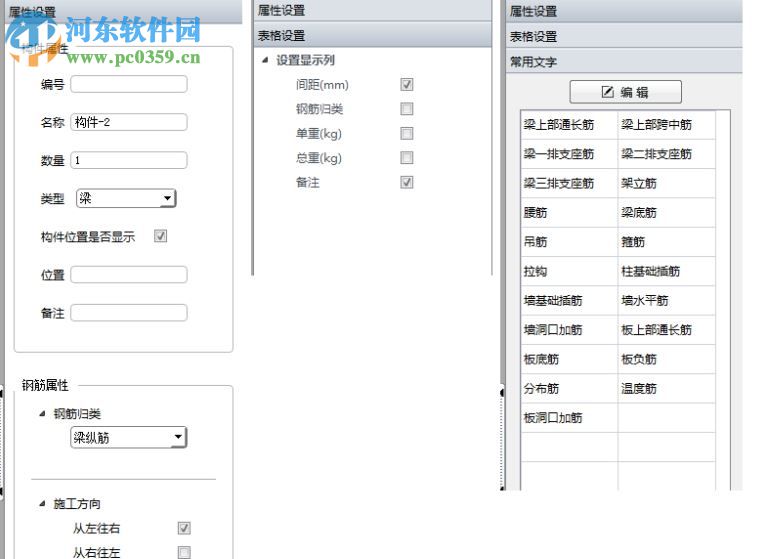Enable the 钢筋归类 column checkbox
This screenshot has height=559, width=768.
point(407,109)
